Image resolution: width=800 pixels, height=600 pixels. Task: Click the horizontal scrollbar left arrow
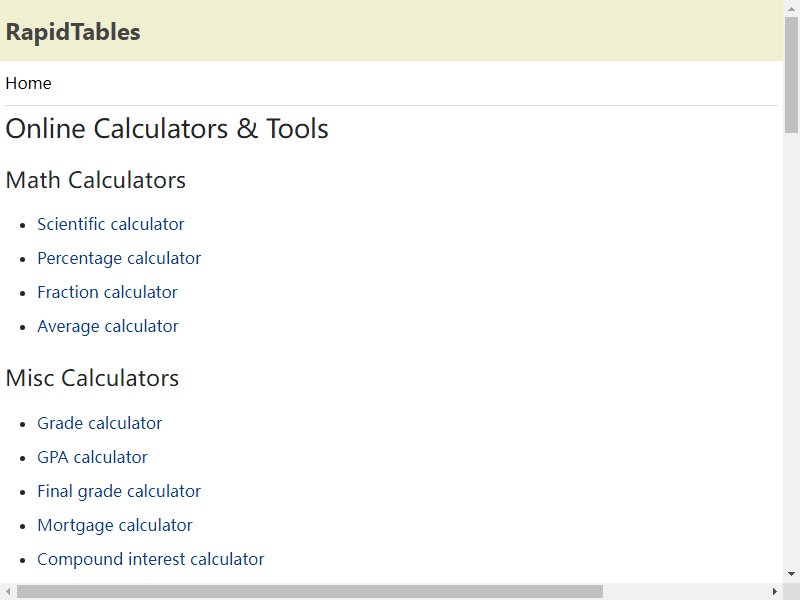pos(8,591)
